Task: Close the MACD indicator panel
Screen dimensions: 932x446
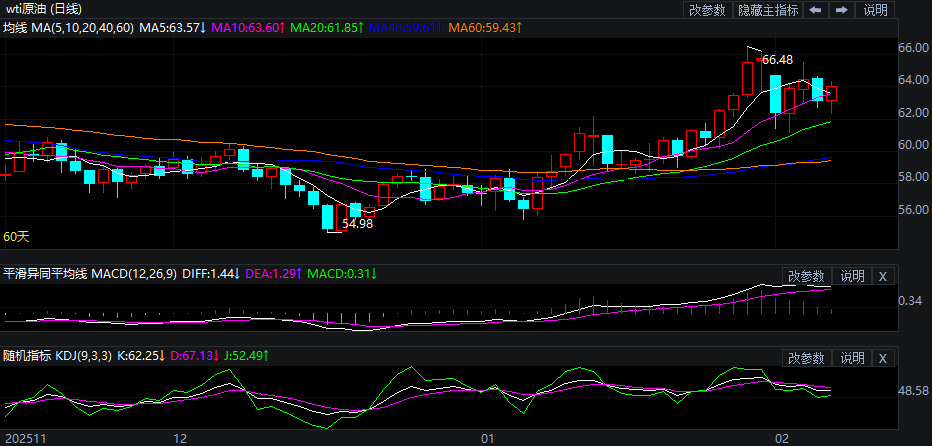Action: point(882,276)
